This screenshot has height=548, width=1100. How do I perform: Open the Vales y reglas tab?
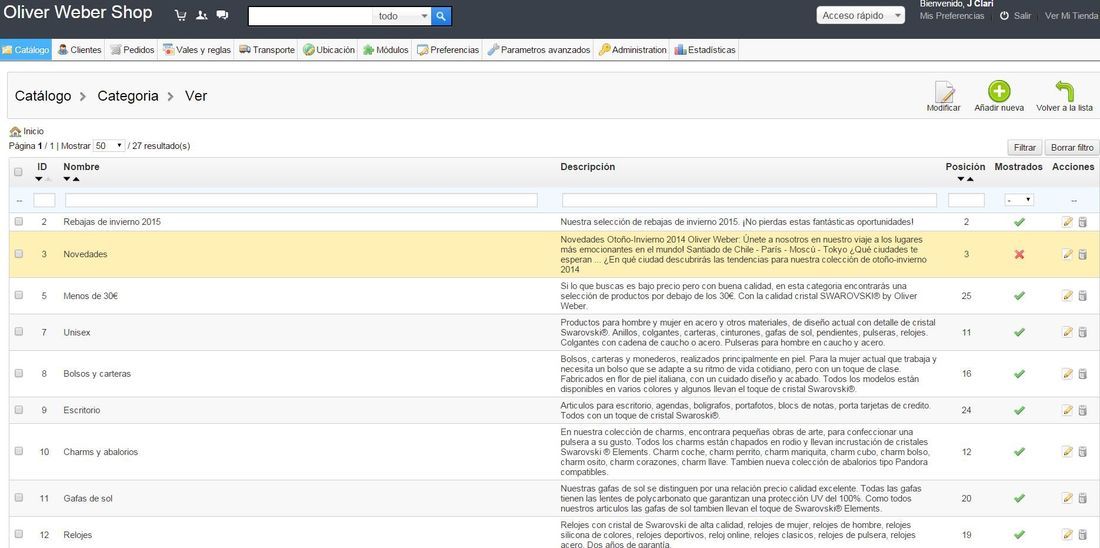point(197,50)
